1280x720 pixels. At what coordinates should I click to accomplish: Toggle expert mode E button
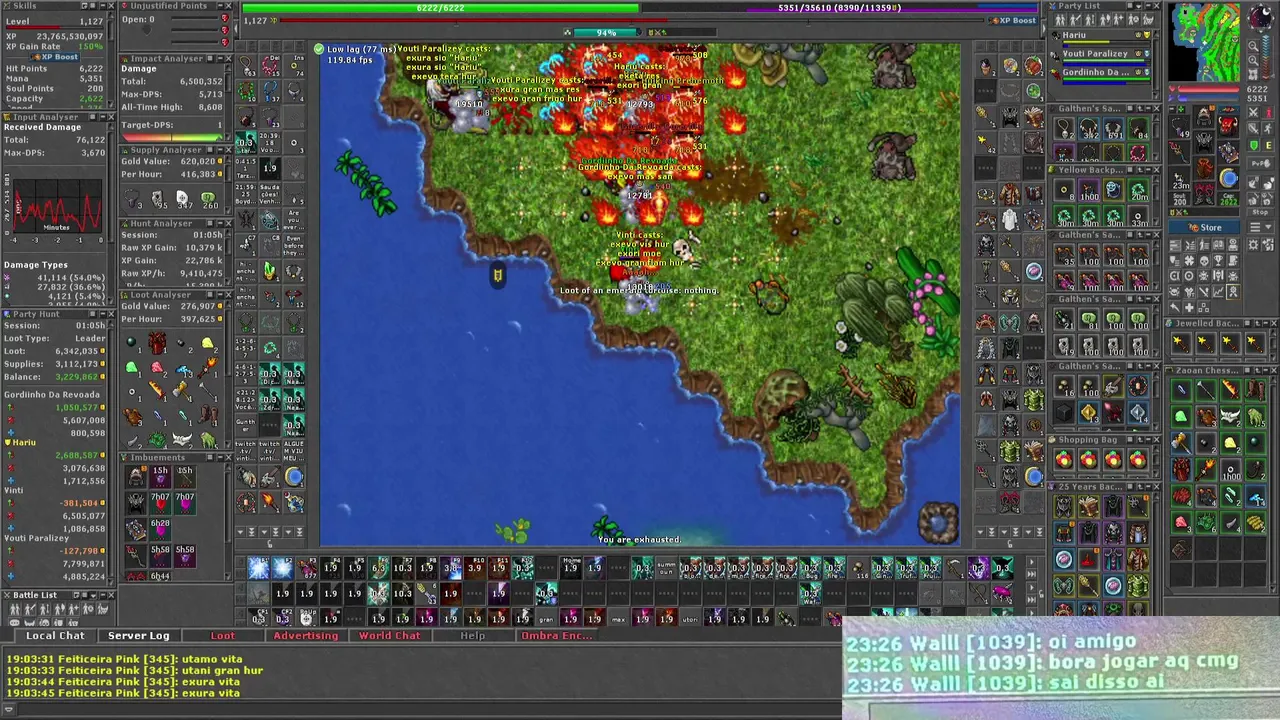(1268, 145)
